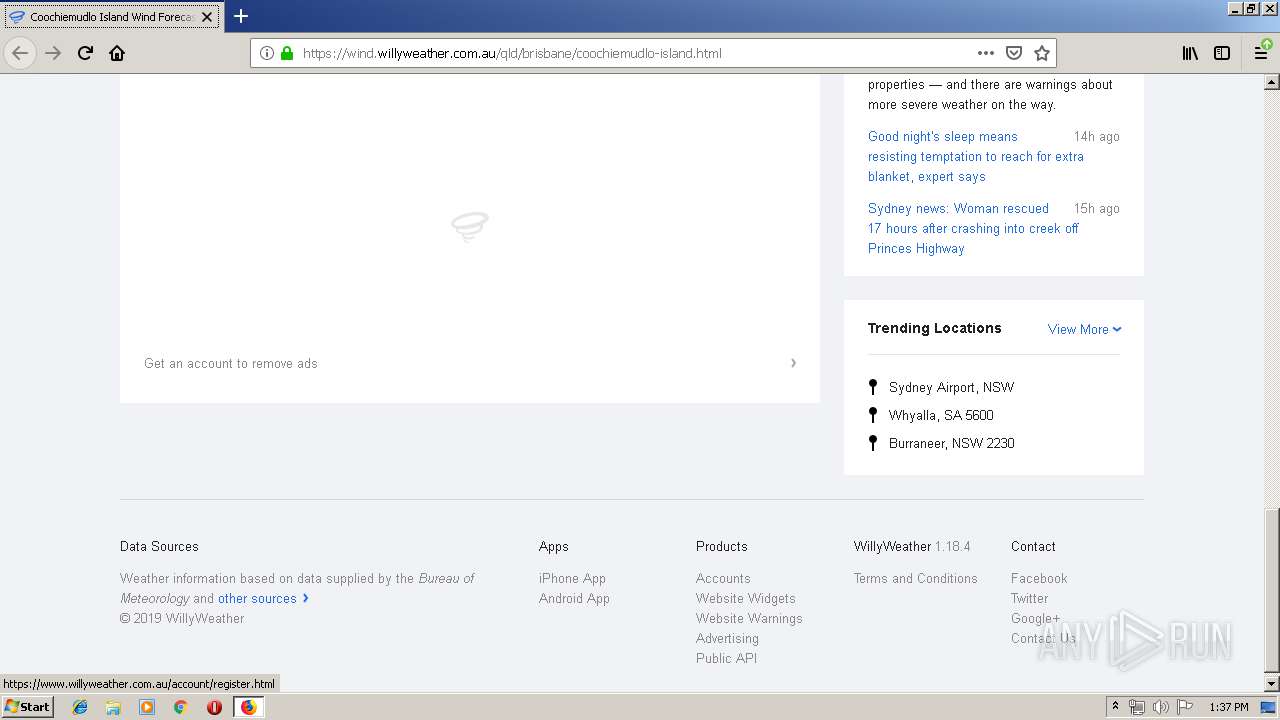The height and width of the screenshot is (720, 1280).
Task: Show hidden system tray icons
Action: coord(1115,707)
